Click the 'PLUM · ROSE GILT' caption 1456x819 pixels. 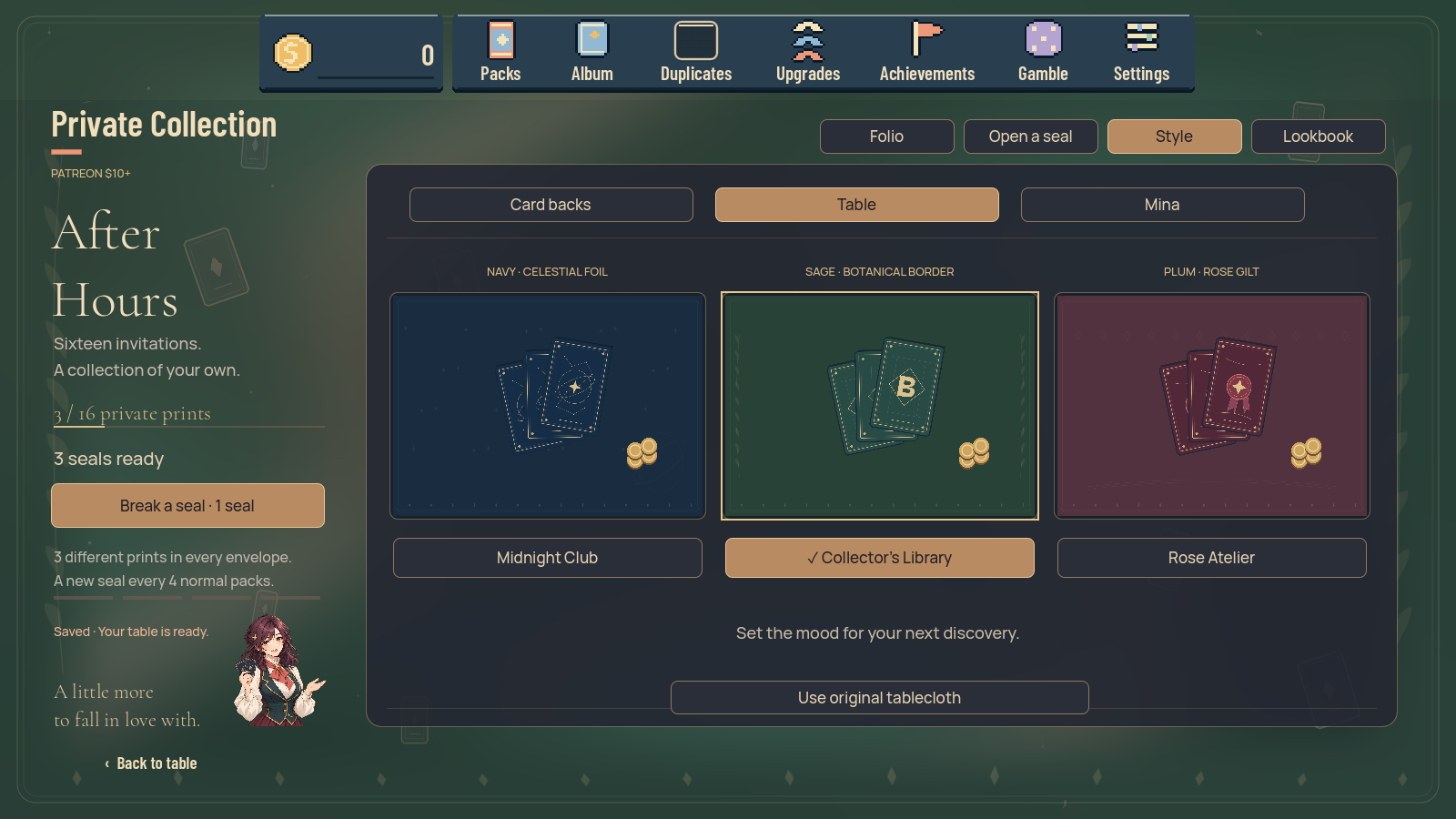[x=1212, y=272]
